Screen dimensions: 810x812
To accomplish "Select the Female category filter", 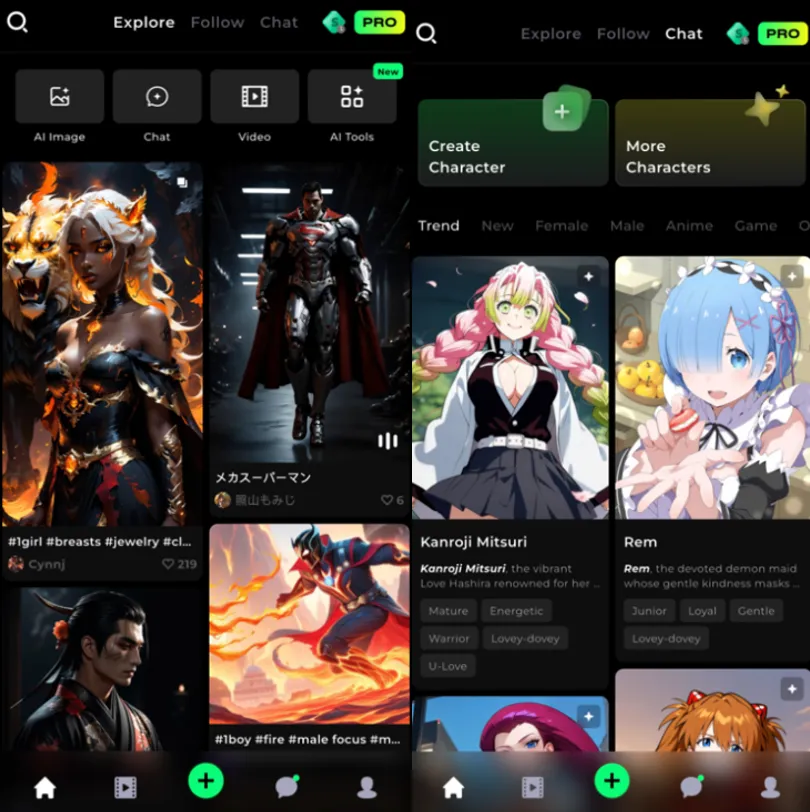I will 562,226.
